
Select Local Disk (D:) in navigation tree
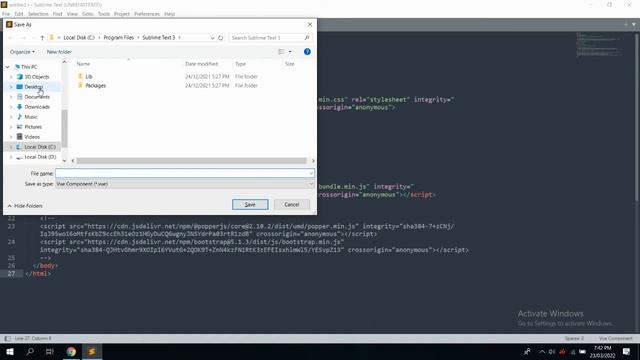pos(40,157)
